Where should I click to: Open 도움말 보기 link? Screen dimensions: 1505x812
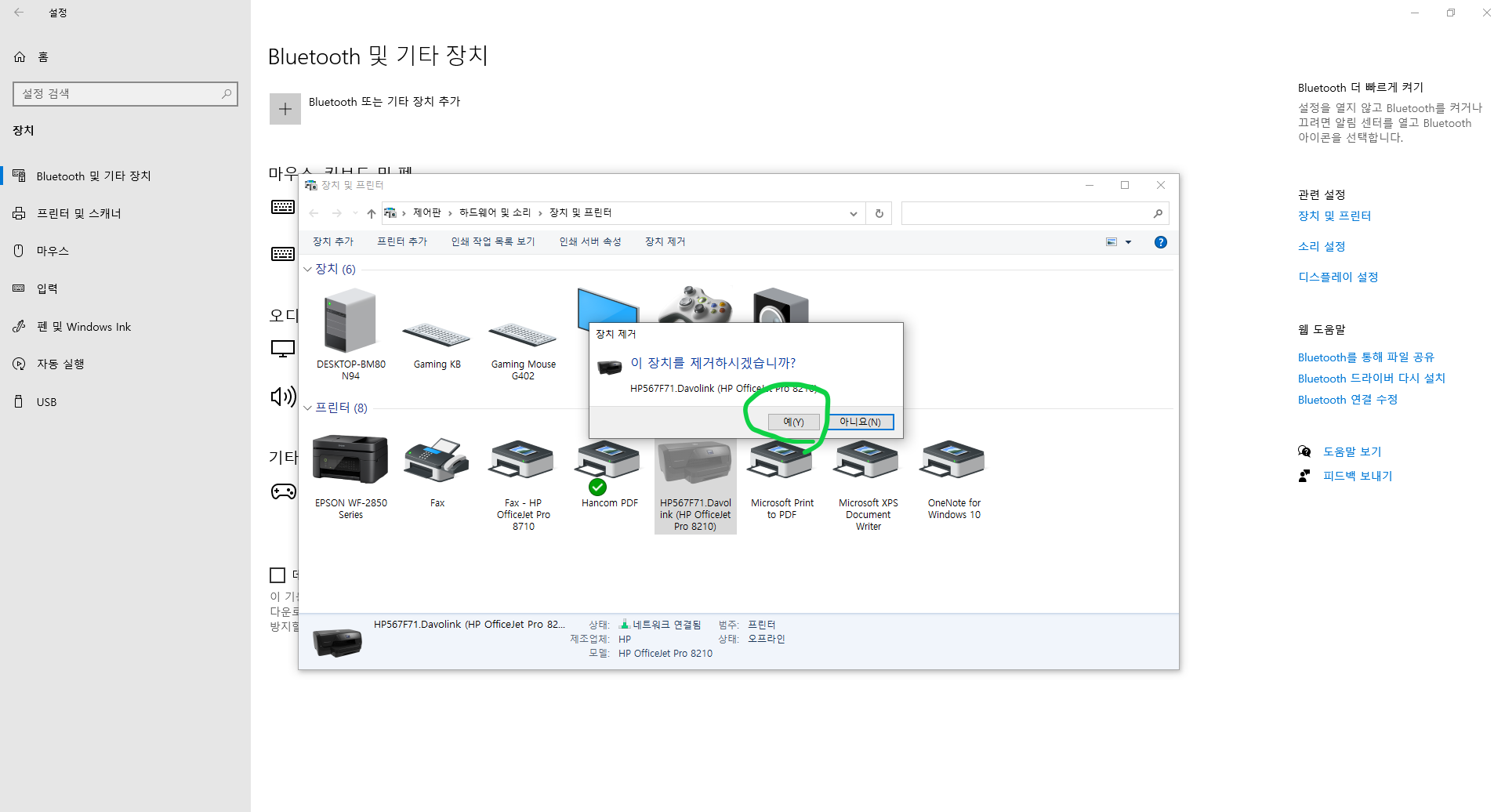[1352, 451]
